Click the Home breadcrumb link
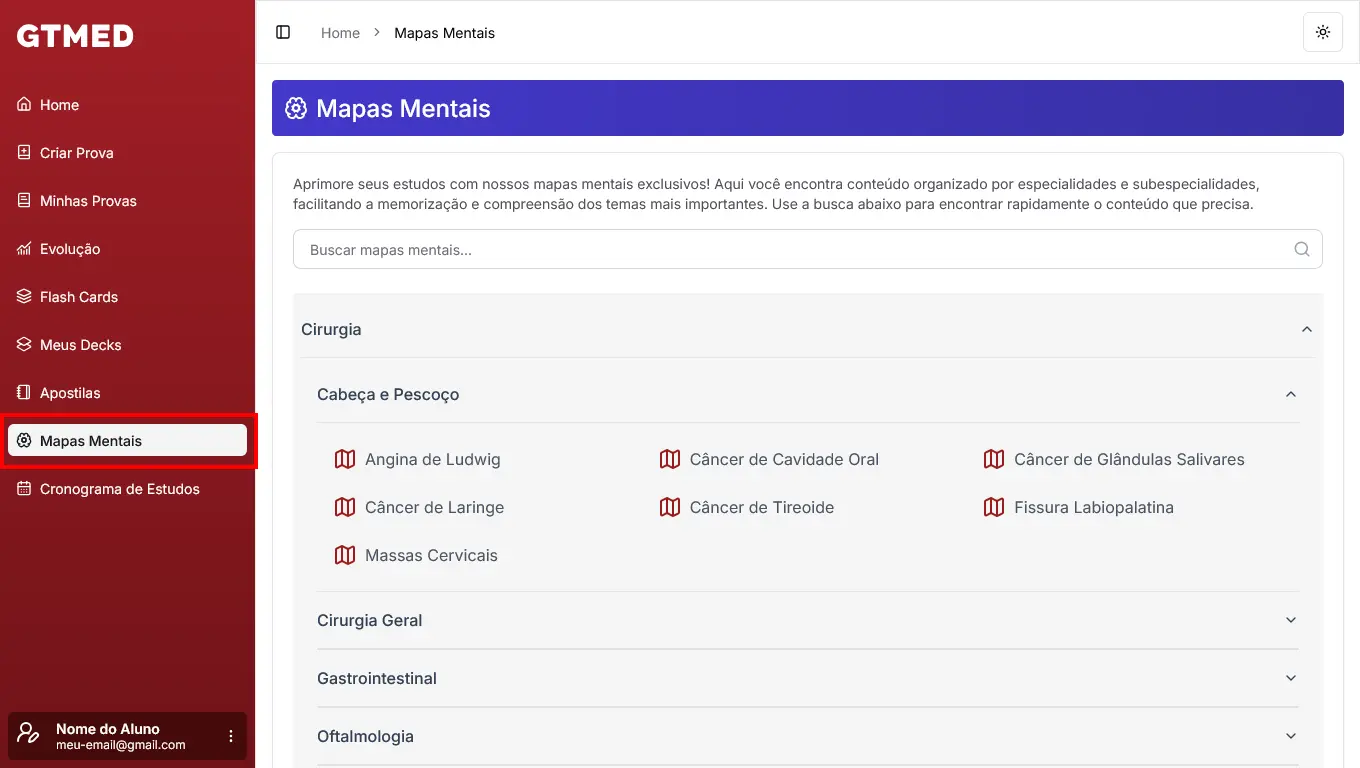The height and width of the screenshot is (768, 1360). (340, 33)
